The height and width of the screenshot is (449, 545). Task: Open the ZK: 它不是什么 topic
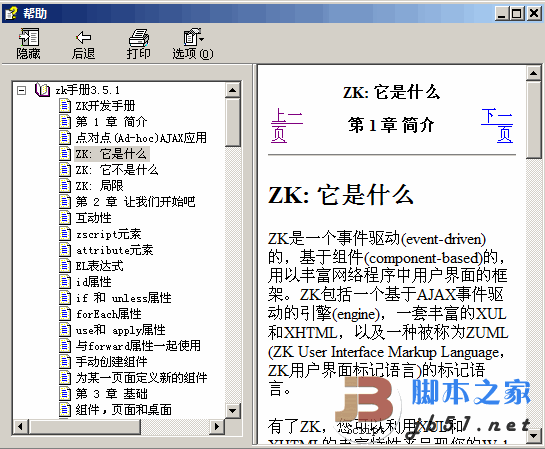point(117,170)
